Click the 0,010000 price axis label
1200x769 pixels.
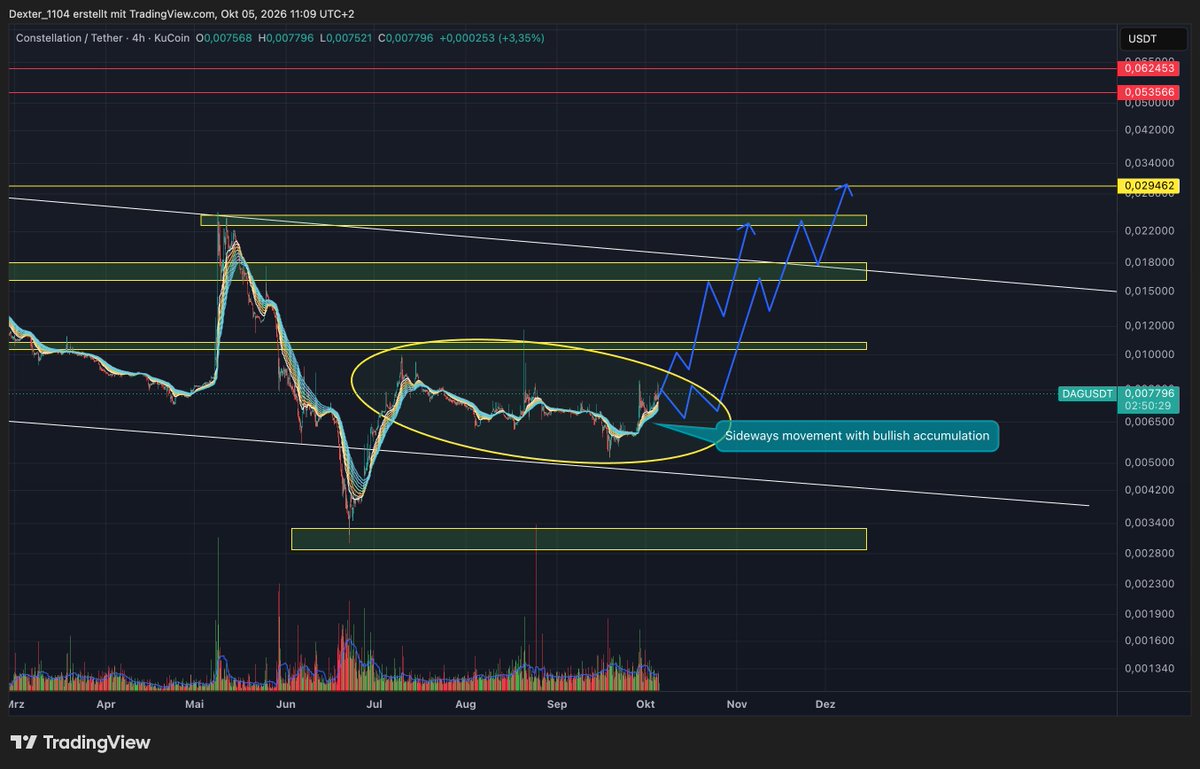click(1148, 355)
